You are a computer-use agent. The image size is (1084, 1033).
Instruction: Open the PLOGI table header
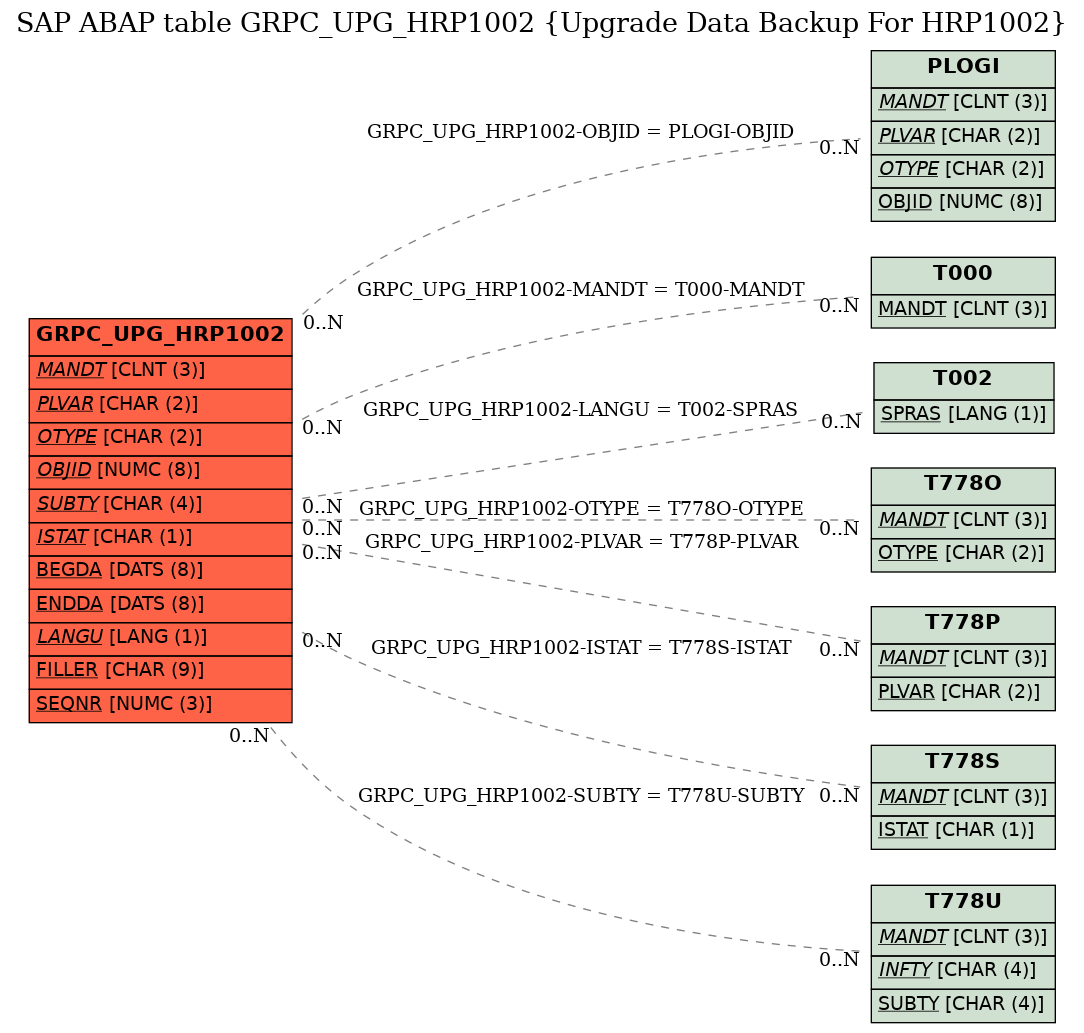click(963, 68)
